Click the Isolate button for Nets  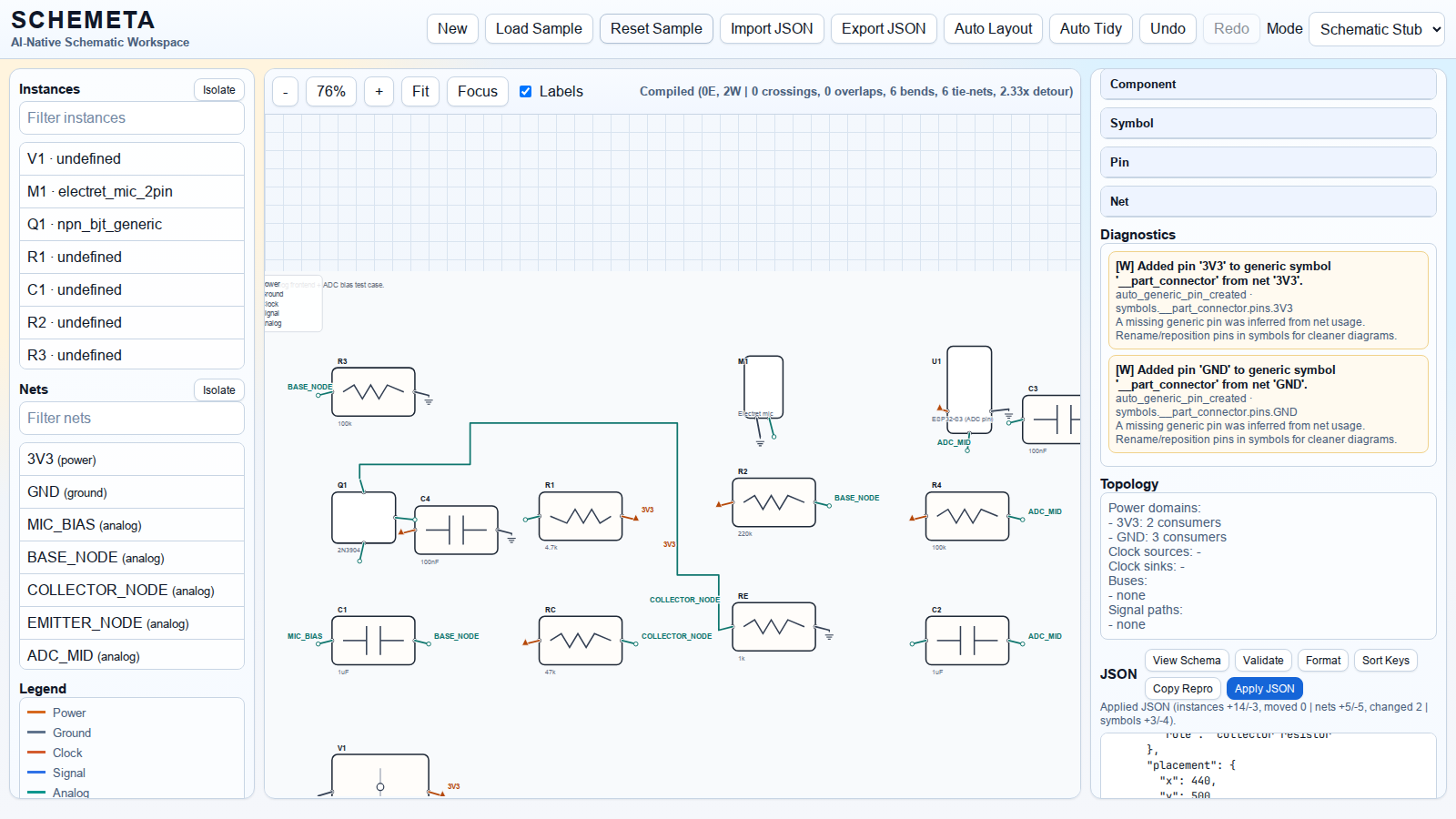[218, 390]
